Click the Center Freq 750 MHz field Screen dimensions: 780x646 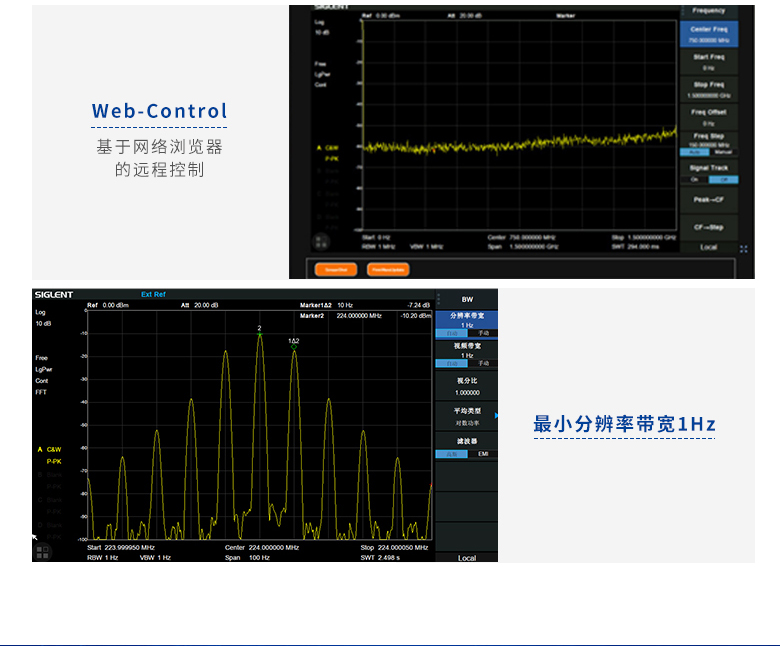pos(708,34)
